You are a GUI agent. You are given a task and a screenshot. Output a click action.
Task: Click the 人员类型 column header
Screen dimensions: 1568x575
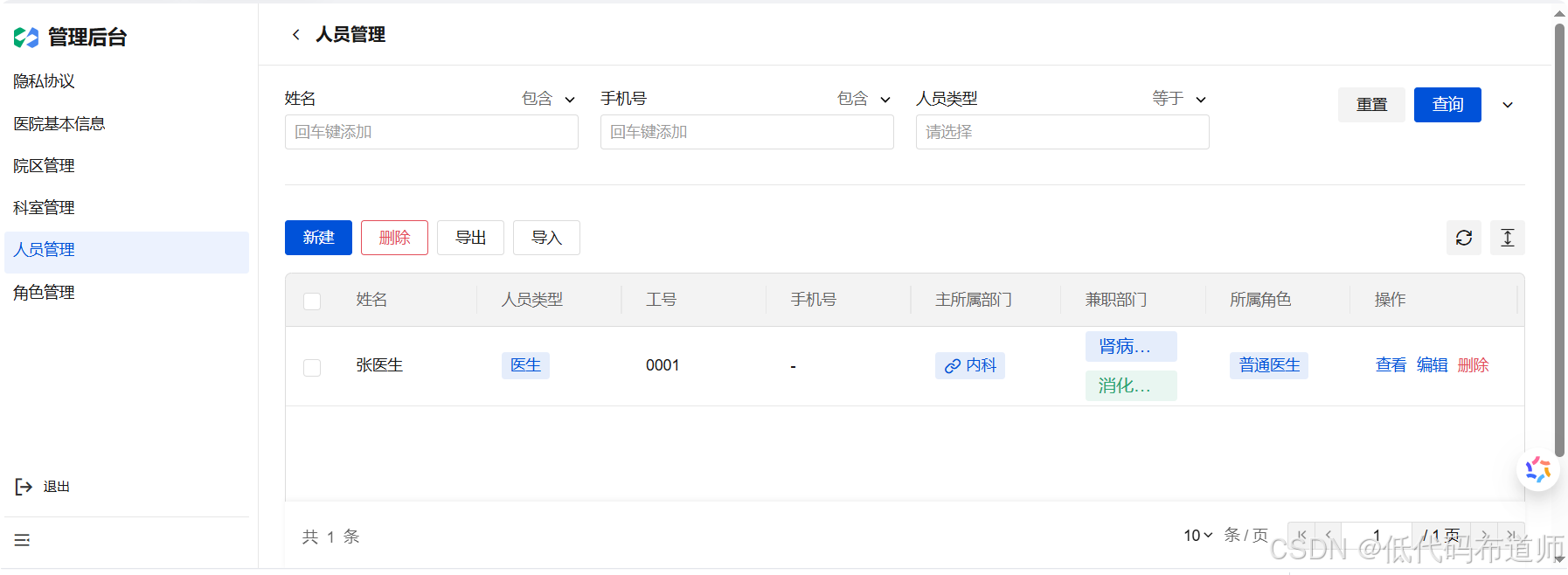coord(531,300)
